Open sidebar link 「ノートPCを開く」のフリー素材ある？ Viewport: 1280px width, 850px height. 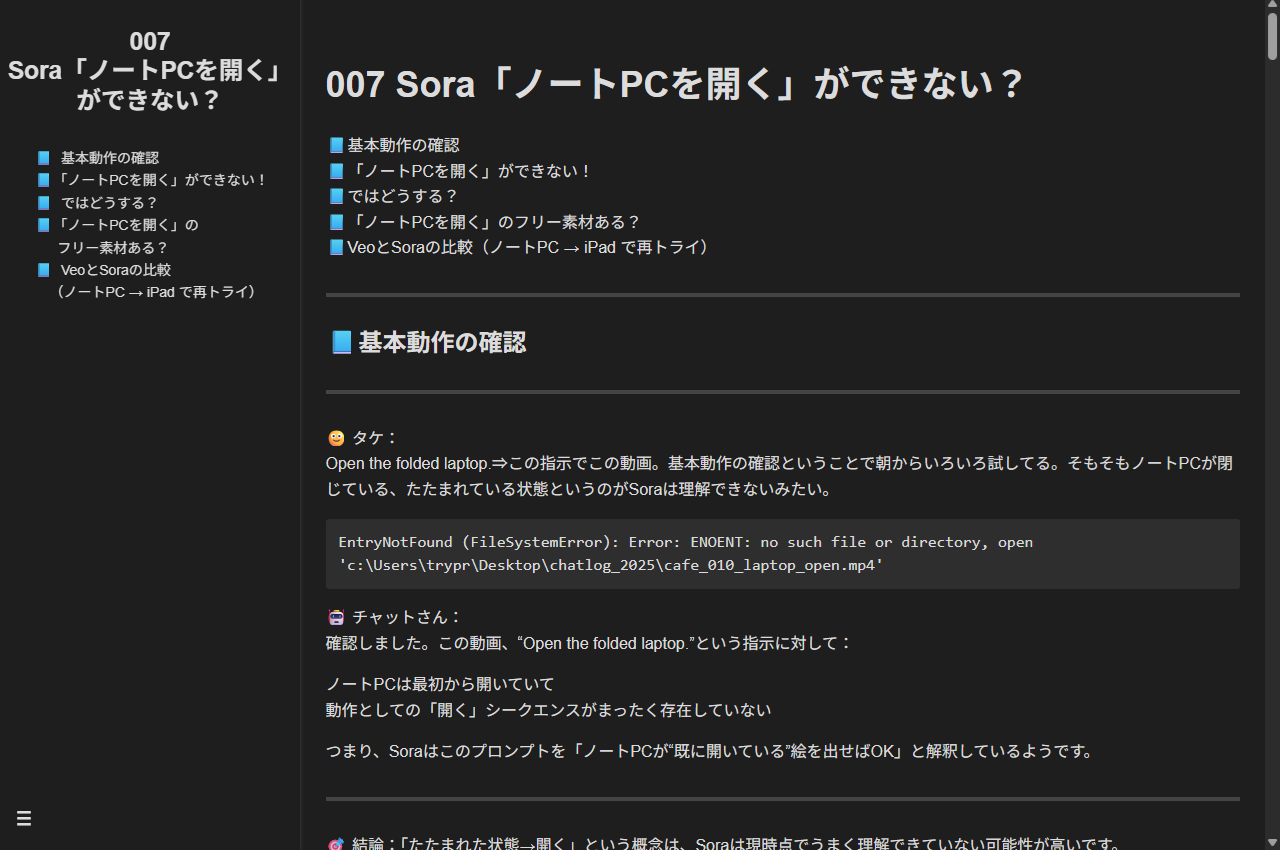128,235
